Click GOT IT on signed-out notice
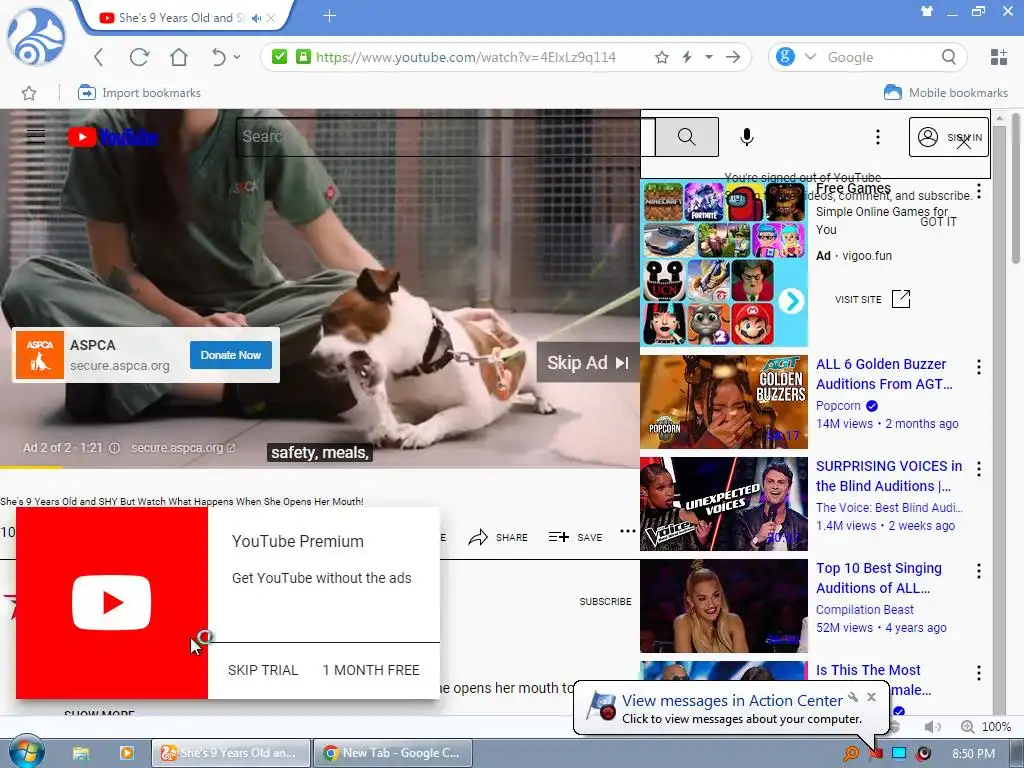 (x=938, y=222)
